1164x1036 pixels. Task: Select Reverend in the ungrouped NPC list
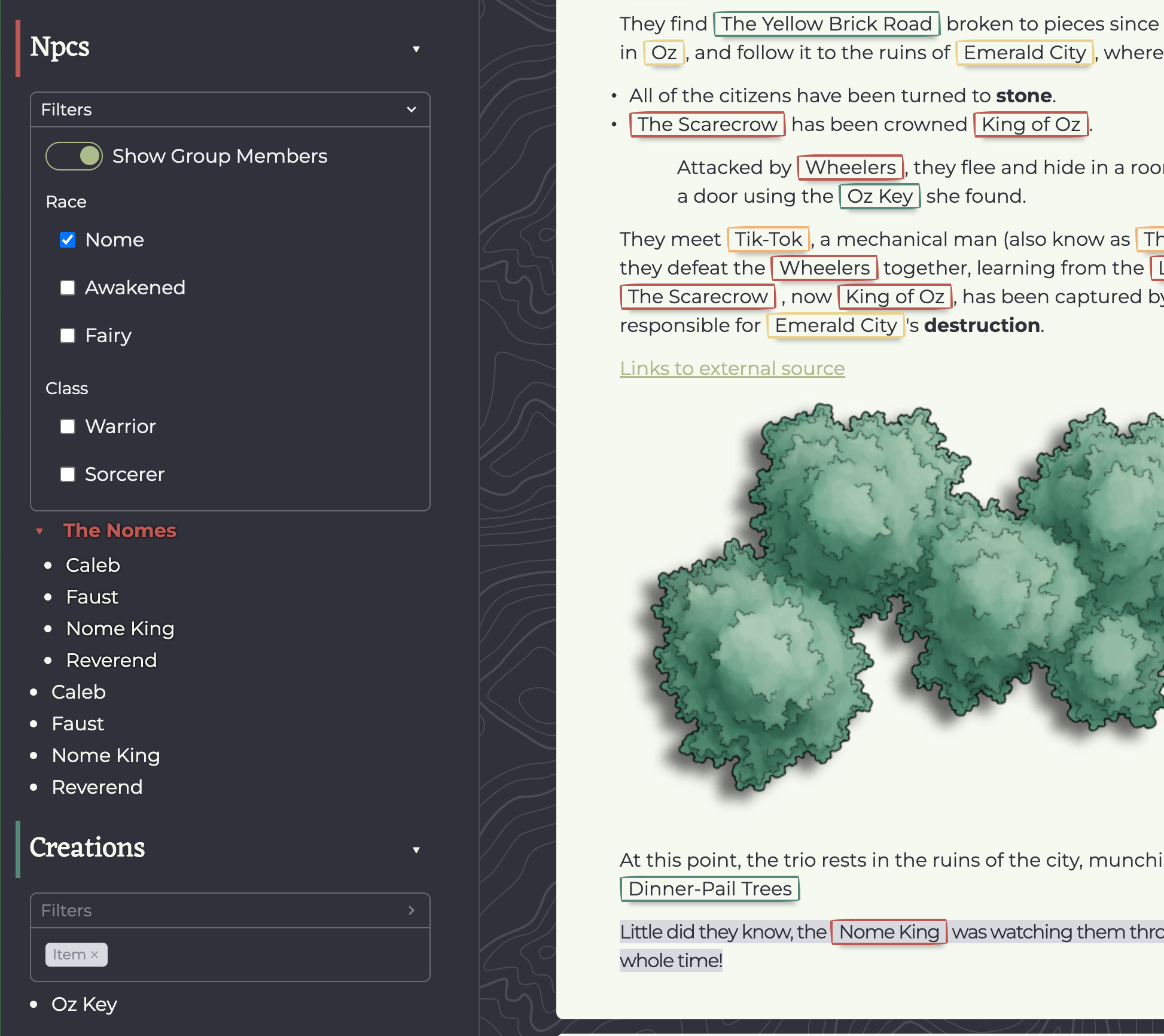tap(97, 787)
